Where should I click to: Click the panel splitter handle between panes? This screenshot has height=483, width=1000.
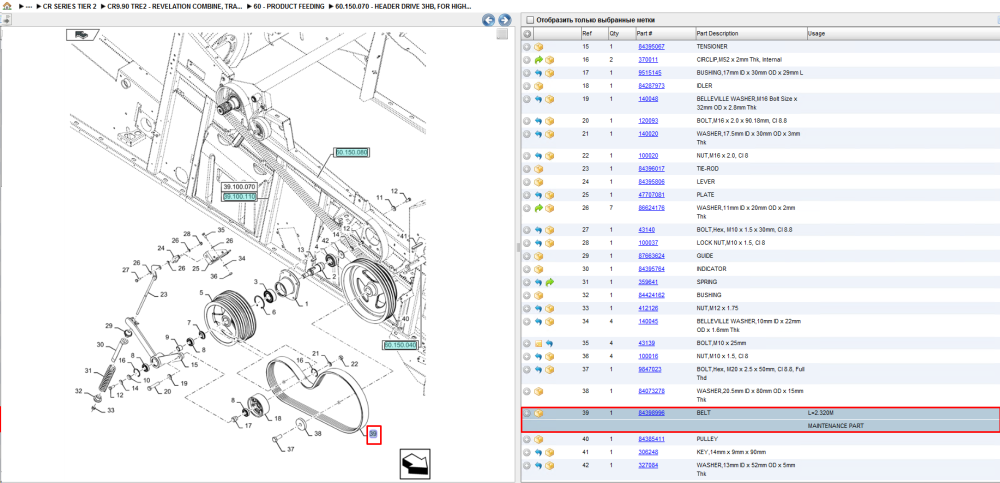pos(517,247)
